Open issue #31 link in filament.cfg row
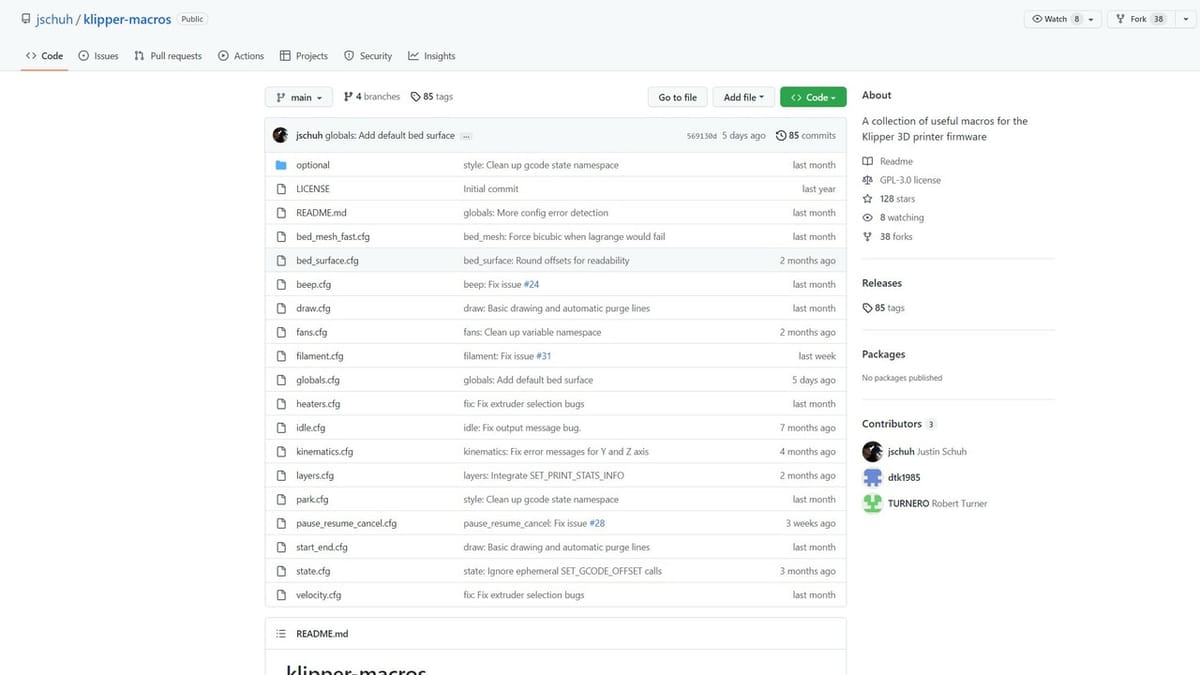The width and height of the screenshot is (1200, 675). point(543,356)
